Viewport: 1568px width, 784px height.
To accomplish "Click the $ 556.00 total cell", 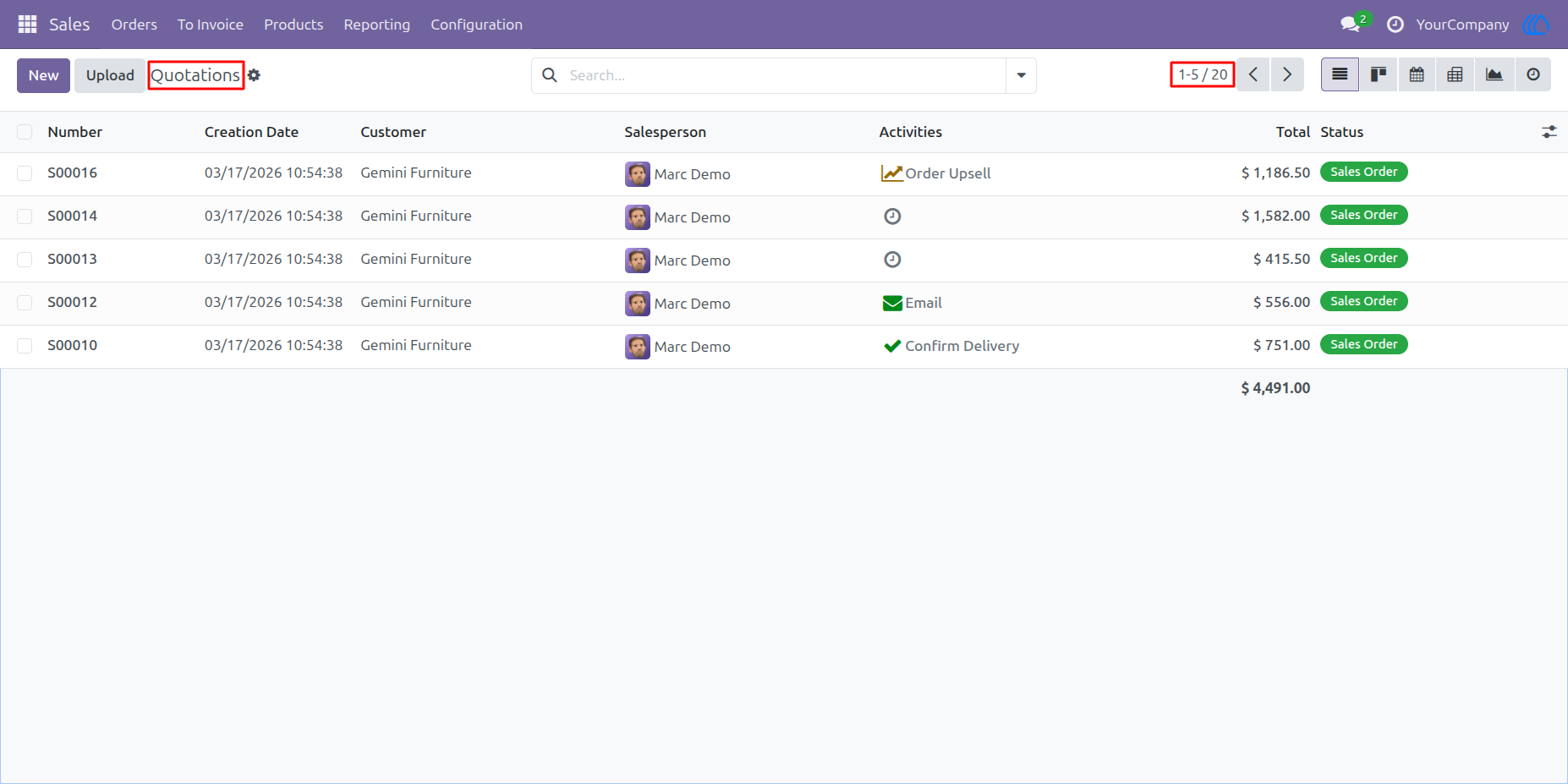I will 1281,302.
